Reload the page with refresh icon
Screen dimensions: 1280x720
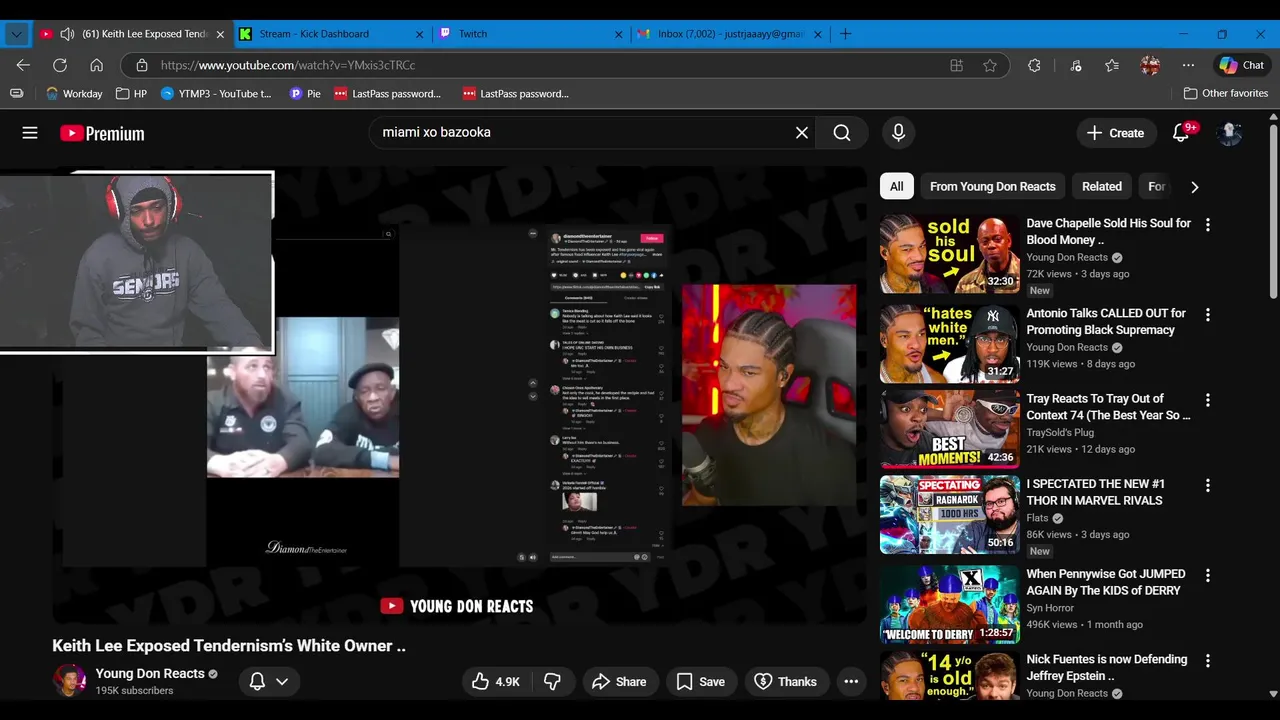pos(60,65)
